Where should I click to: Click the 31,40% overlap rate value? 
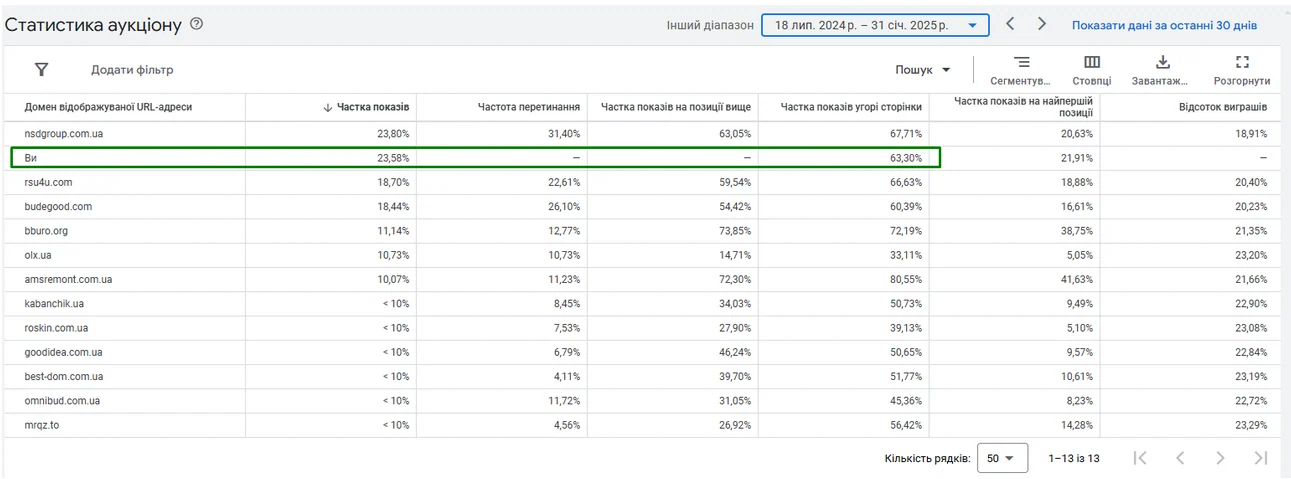pyautogui.click(x=563, y=133)
